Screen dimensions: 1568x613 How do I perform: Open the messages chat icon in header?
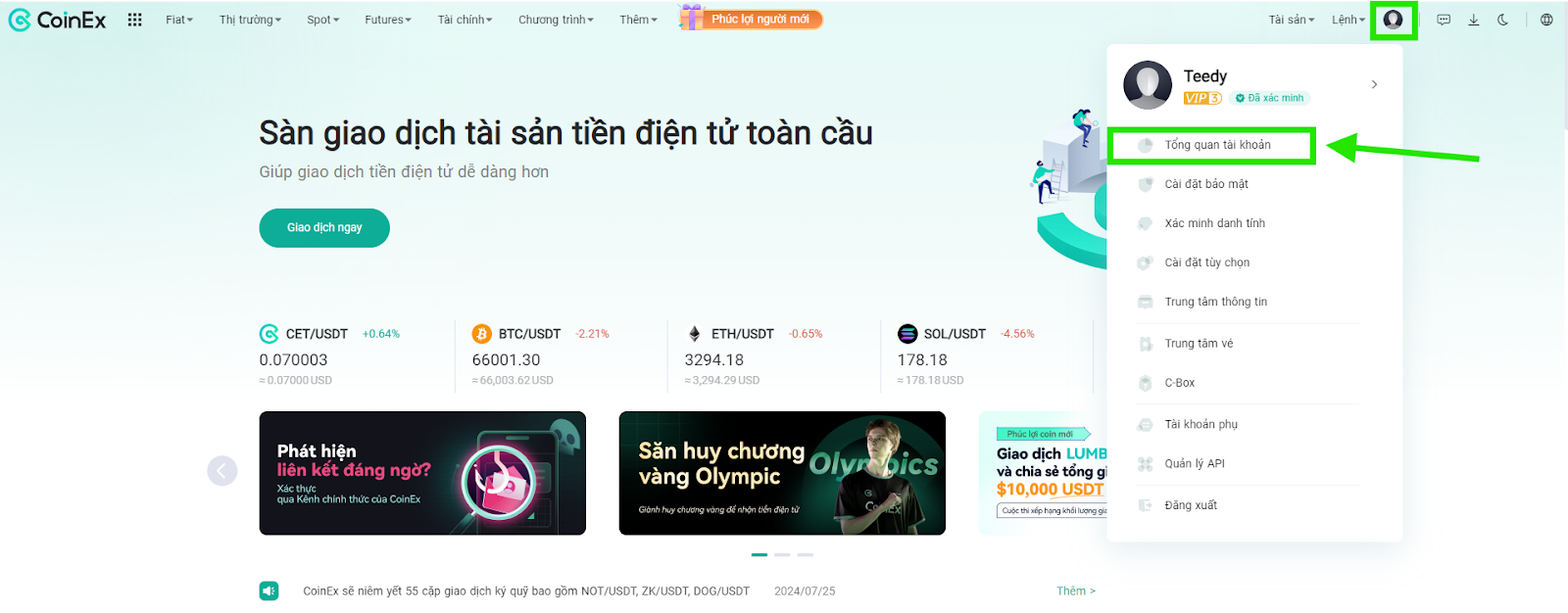[x=1444, y=20]
